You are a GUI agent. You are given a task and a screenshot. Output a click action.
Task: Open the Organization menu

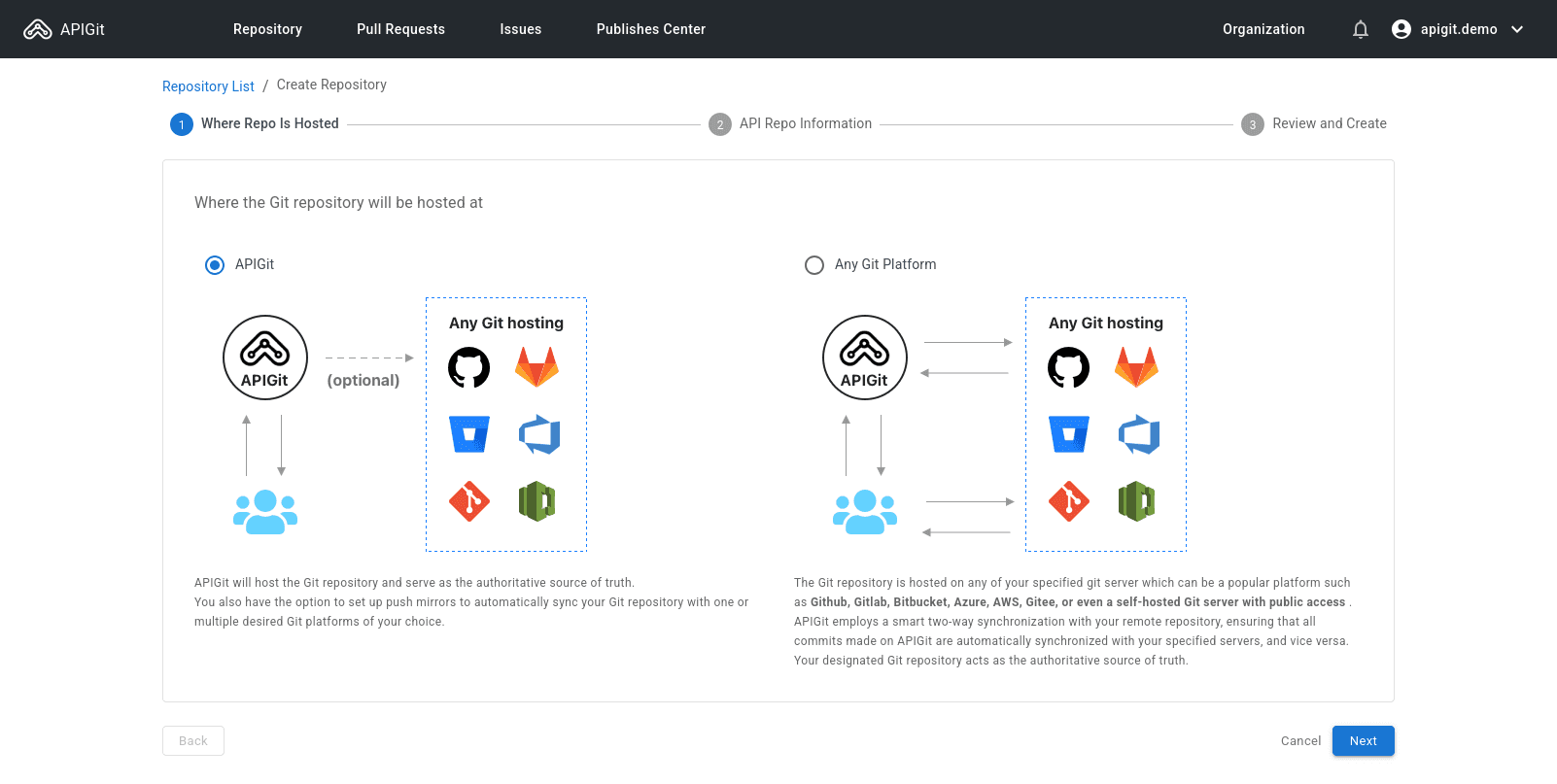(1263, 29)
